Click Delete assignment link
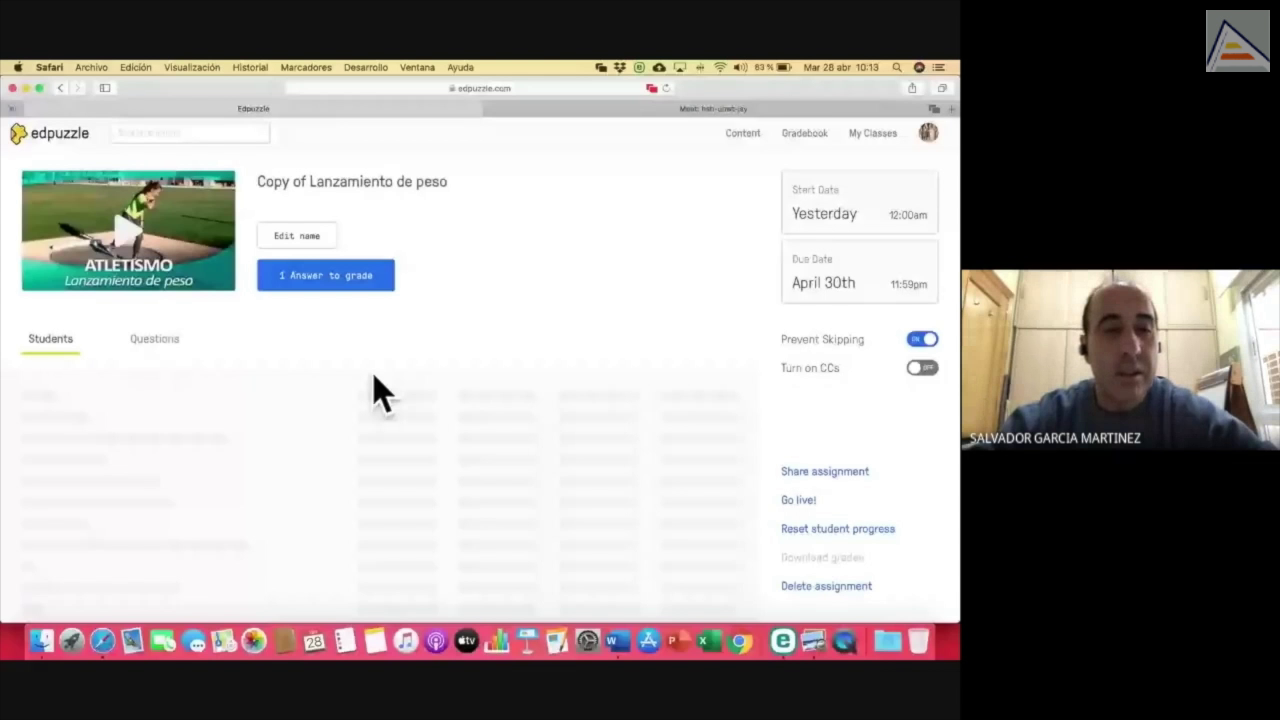Viewport: 1280px width, 720px height. [826, 586]
